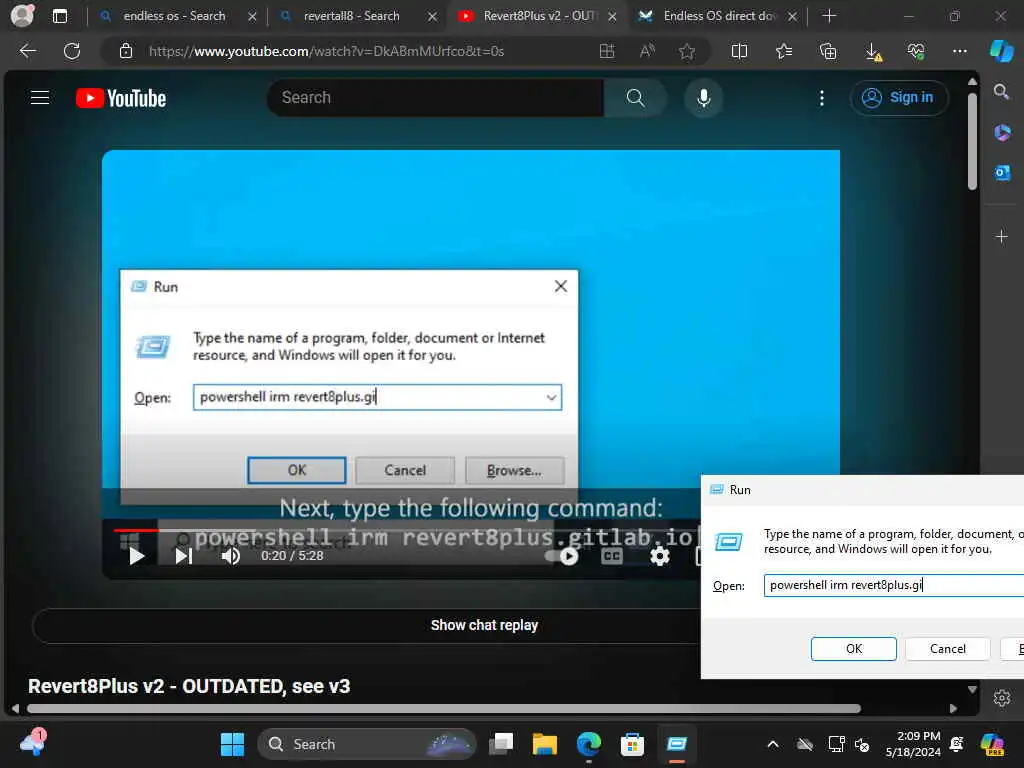Viewport: 1024px width, 768px height.
Task: Open Downloads with warning badge
Action: point(873,52)
